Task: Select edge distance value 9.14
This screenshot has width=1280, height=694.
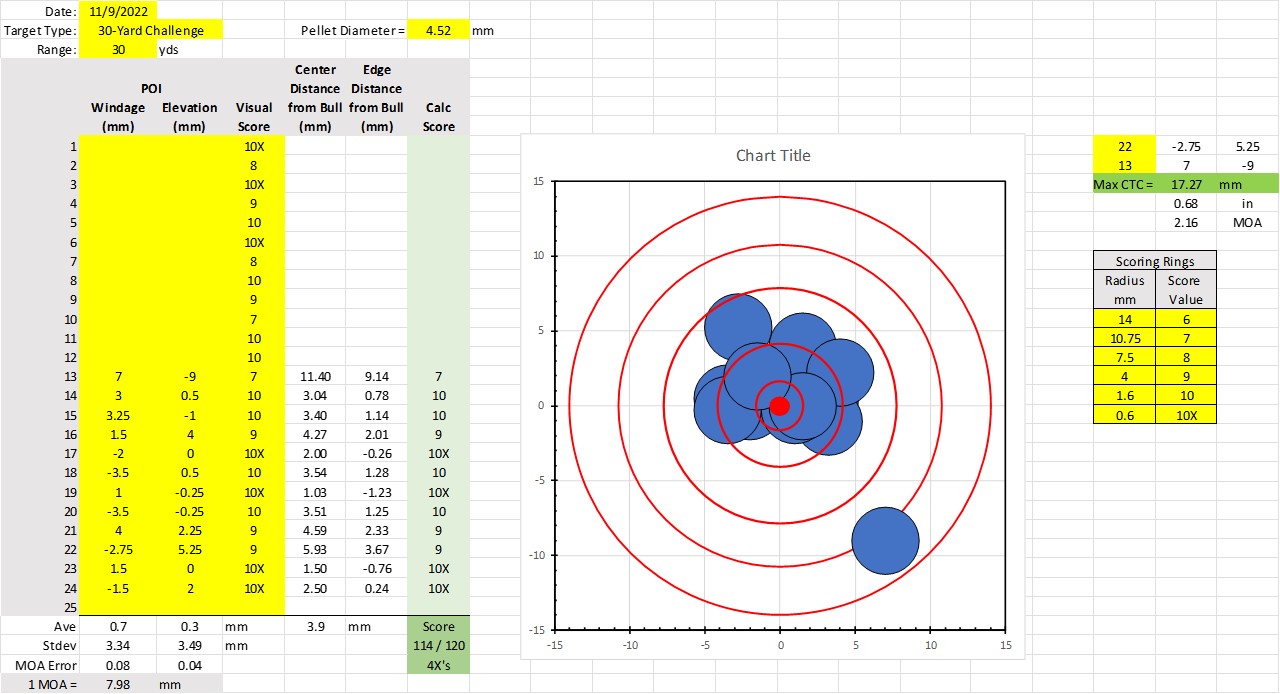Action: (377, 377)
